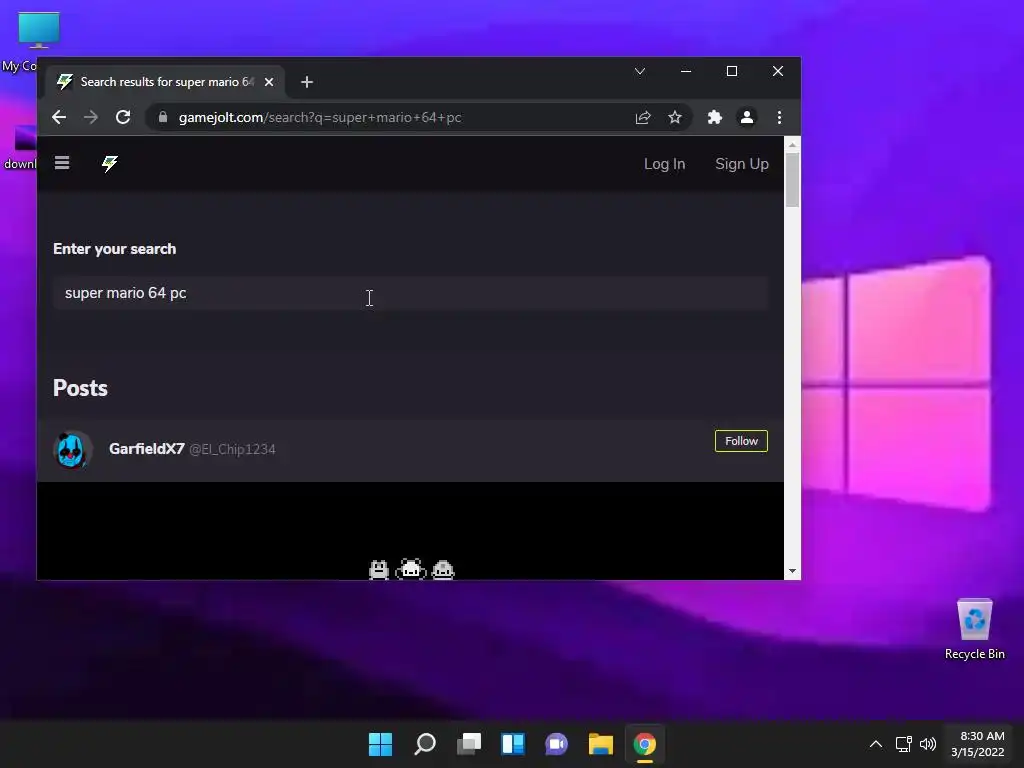Select the Chrome taskbar icon
Screen dimensions: 1024x768
click(645, 744)
